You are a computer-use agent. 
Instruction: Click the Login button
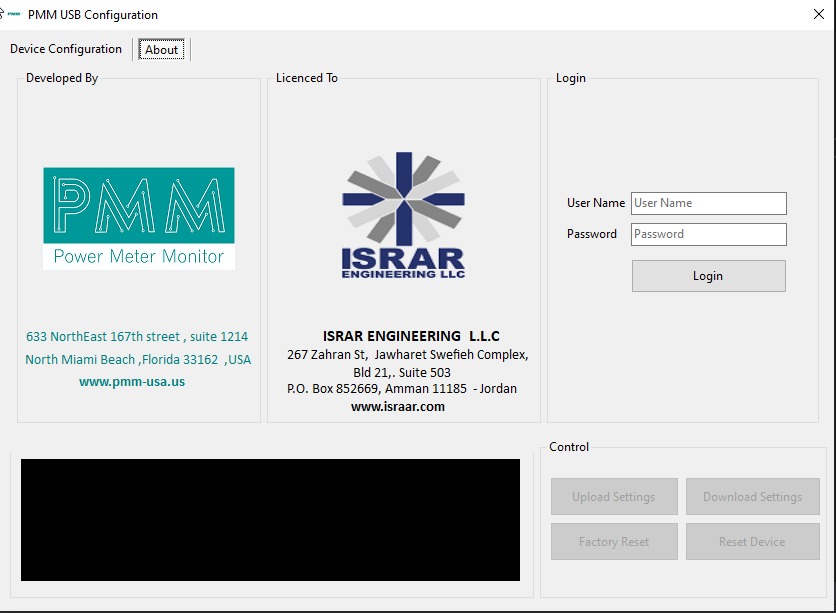click(x=709, y=276)
